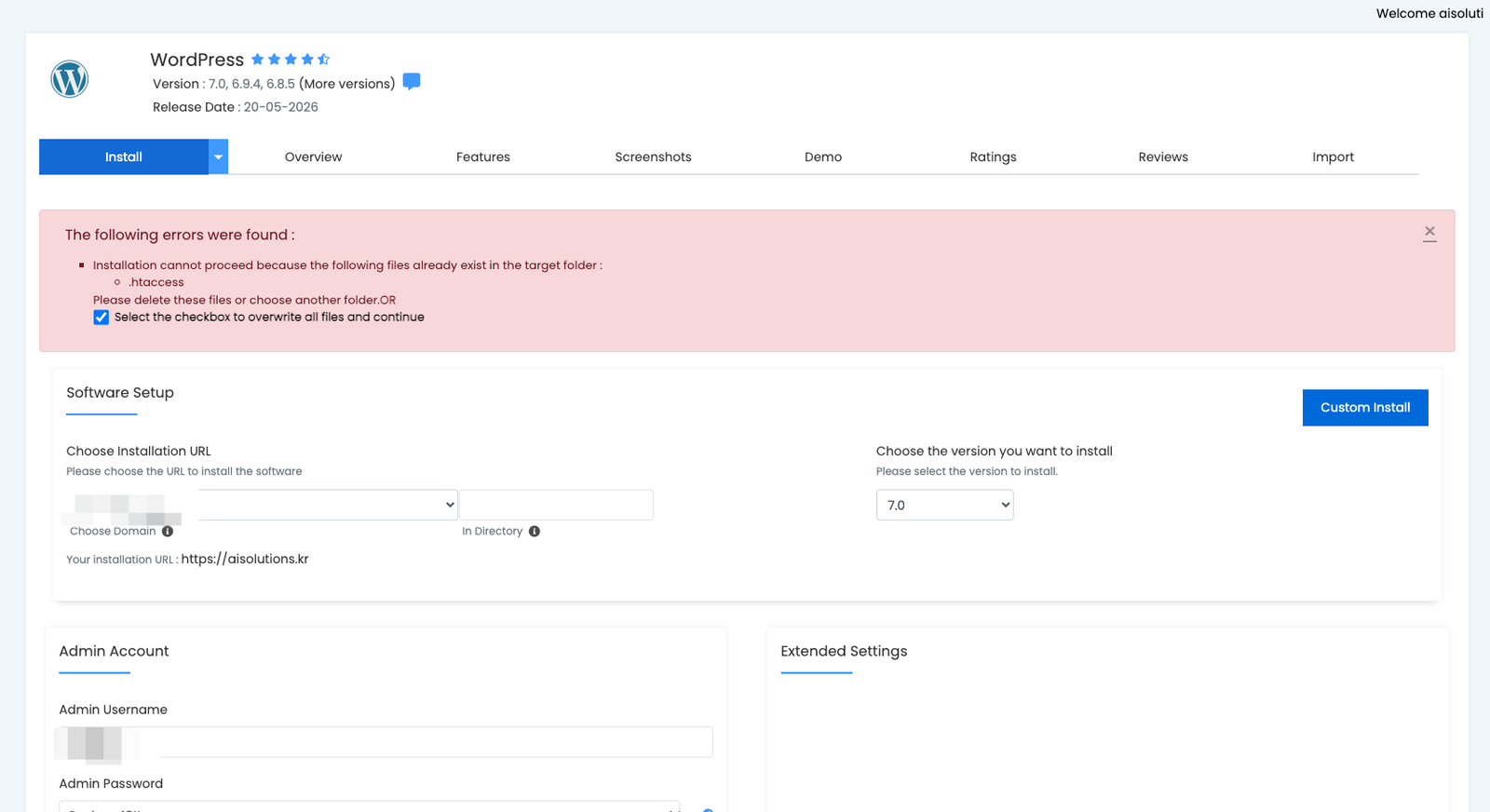Image resolution: width=1490 pixels, height=812 pixels.
Task: Click the 'Welcome aisoluti' text
Action: [1429, 13]
